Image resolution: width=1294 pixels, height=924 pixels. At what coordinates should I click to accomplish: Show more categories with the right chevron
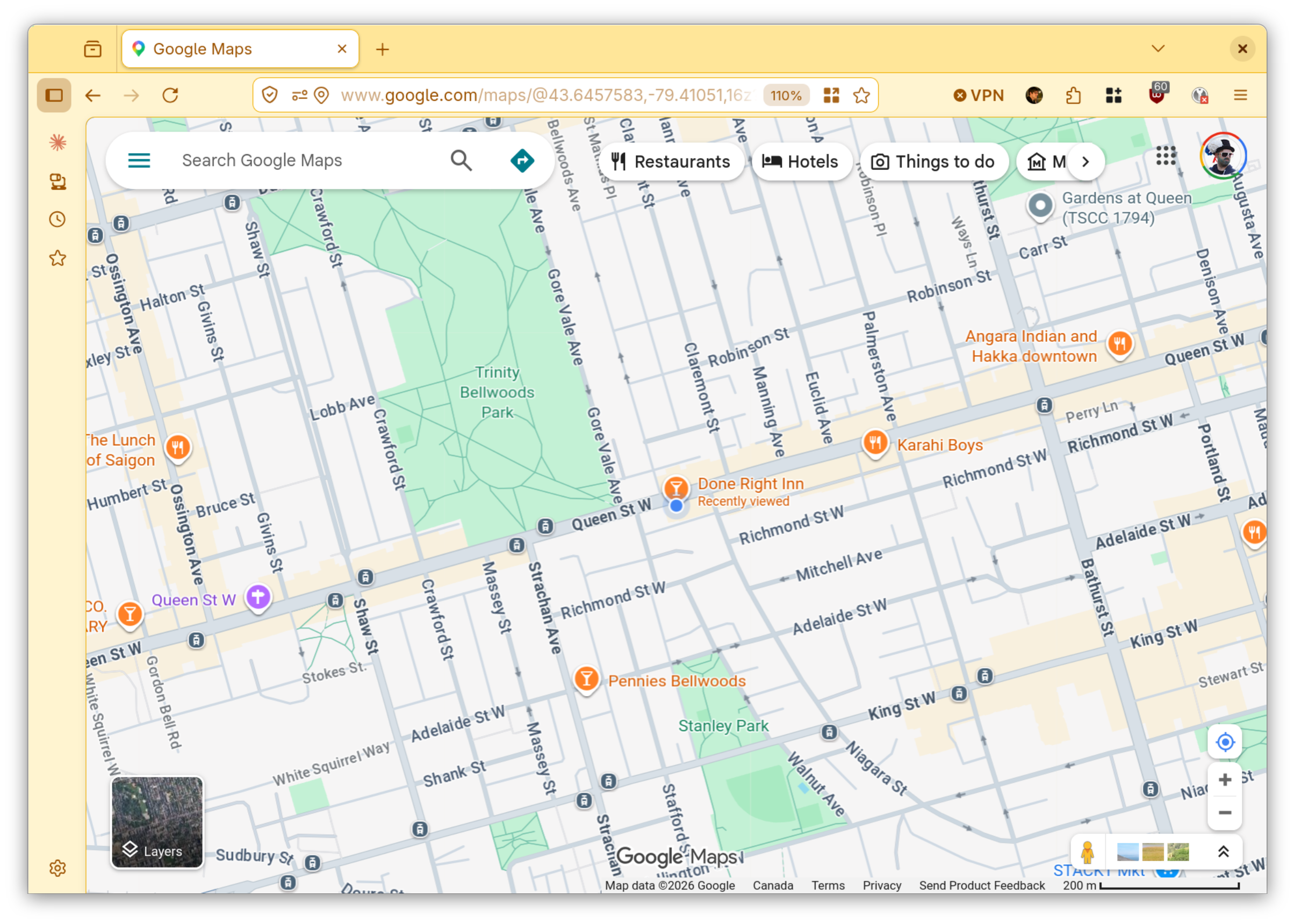1085,162
